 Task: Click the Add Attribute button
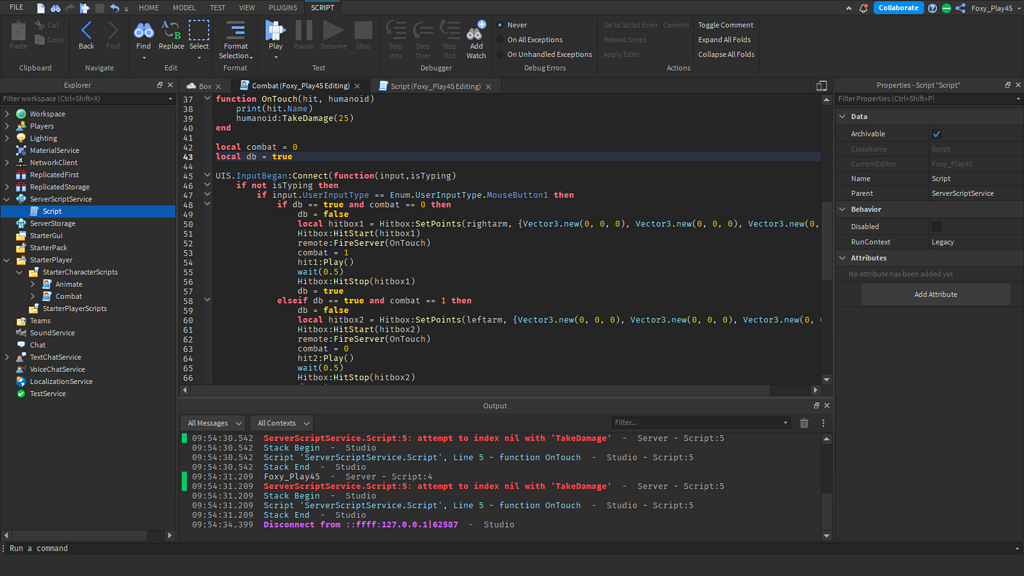point(935,294)
